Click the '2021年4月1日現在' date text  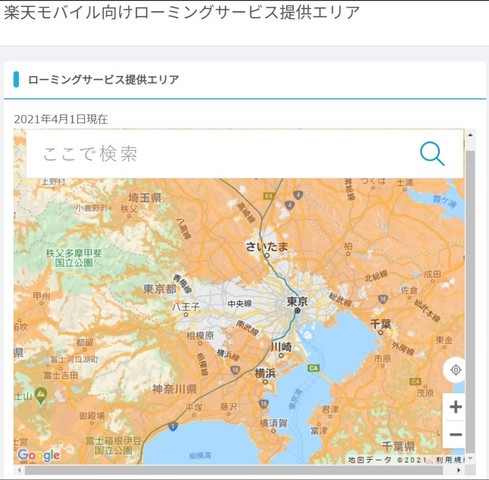pyautogui.click(x=61, y=119)
